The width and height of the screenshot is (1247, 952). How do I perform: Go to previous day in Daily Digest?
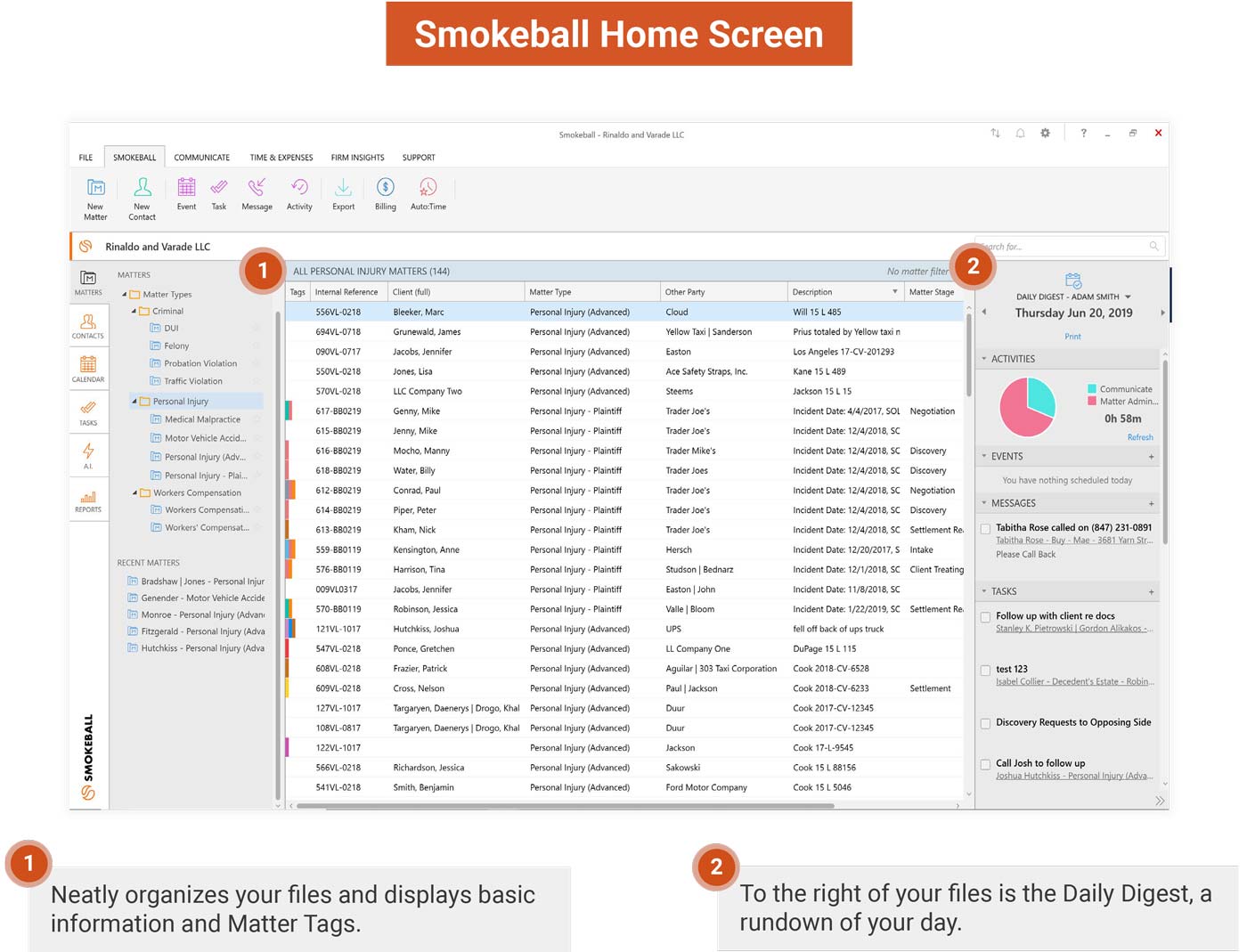[x=984, y=312]
